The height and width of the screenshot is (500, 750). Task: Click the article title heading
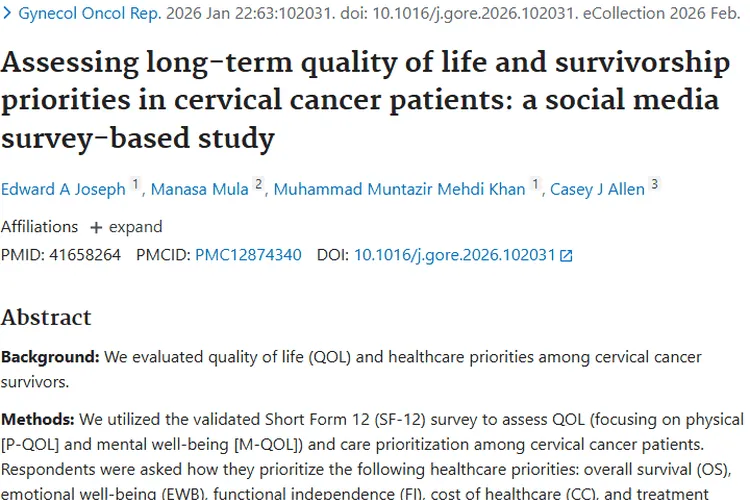point(365,99)
